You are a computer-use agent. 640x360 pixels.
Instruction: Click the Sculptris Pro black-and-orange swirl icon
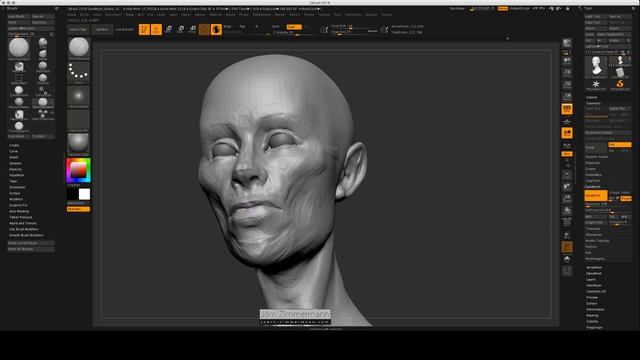pyautogui.click(x=216, y=29)
